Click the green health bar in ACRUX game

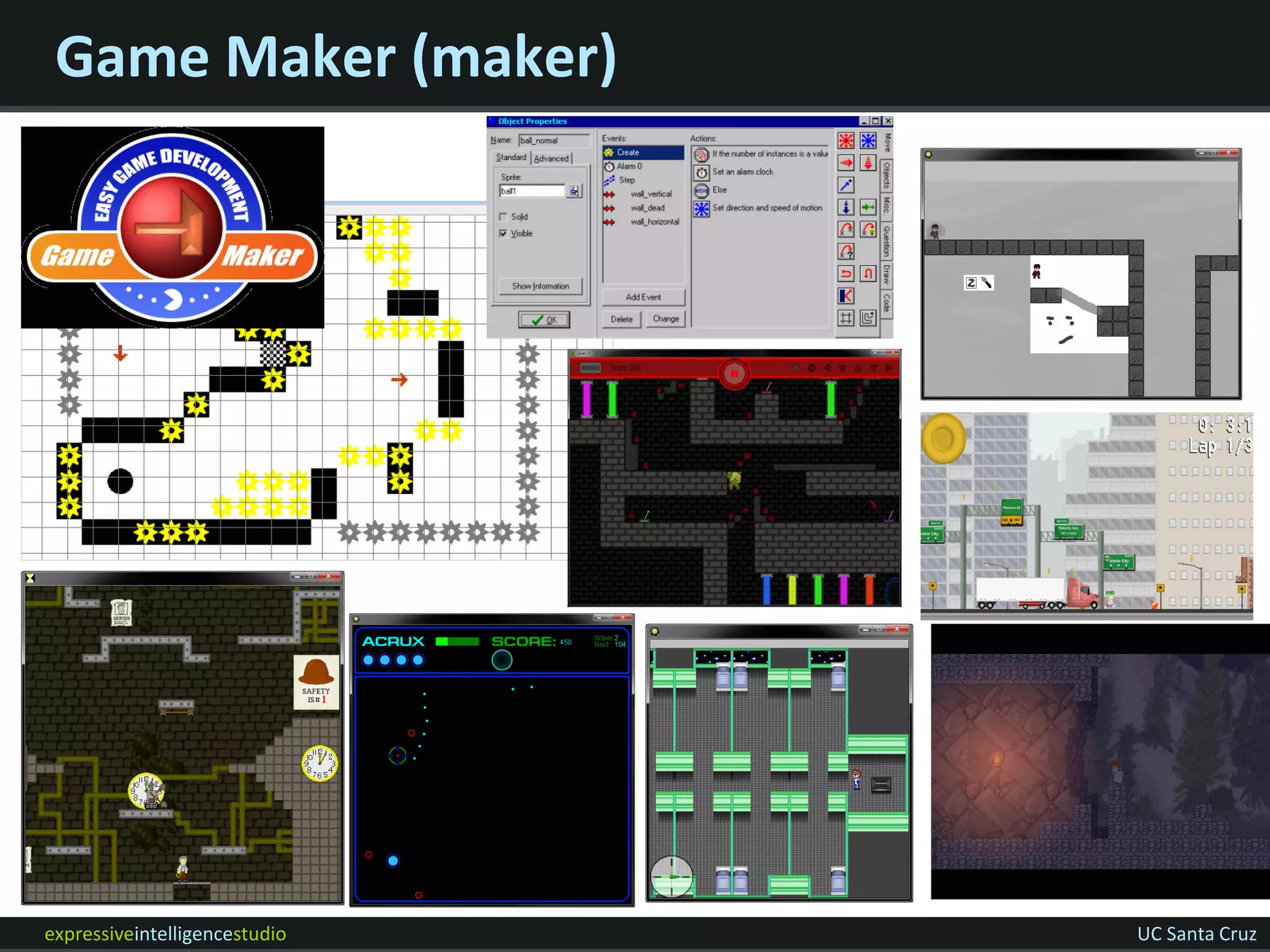(457, 641)
